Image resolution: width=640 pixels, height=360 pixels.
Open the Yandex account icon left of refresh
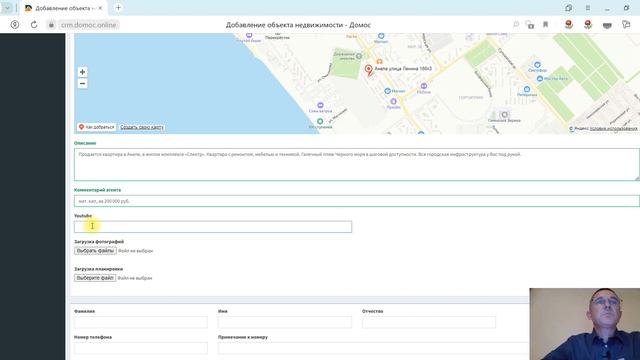(x=15, y=25)
